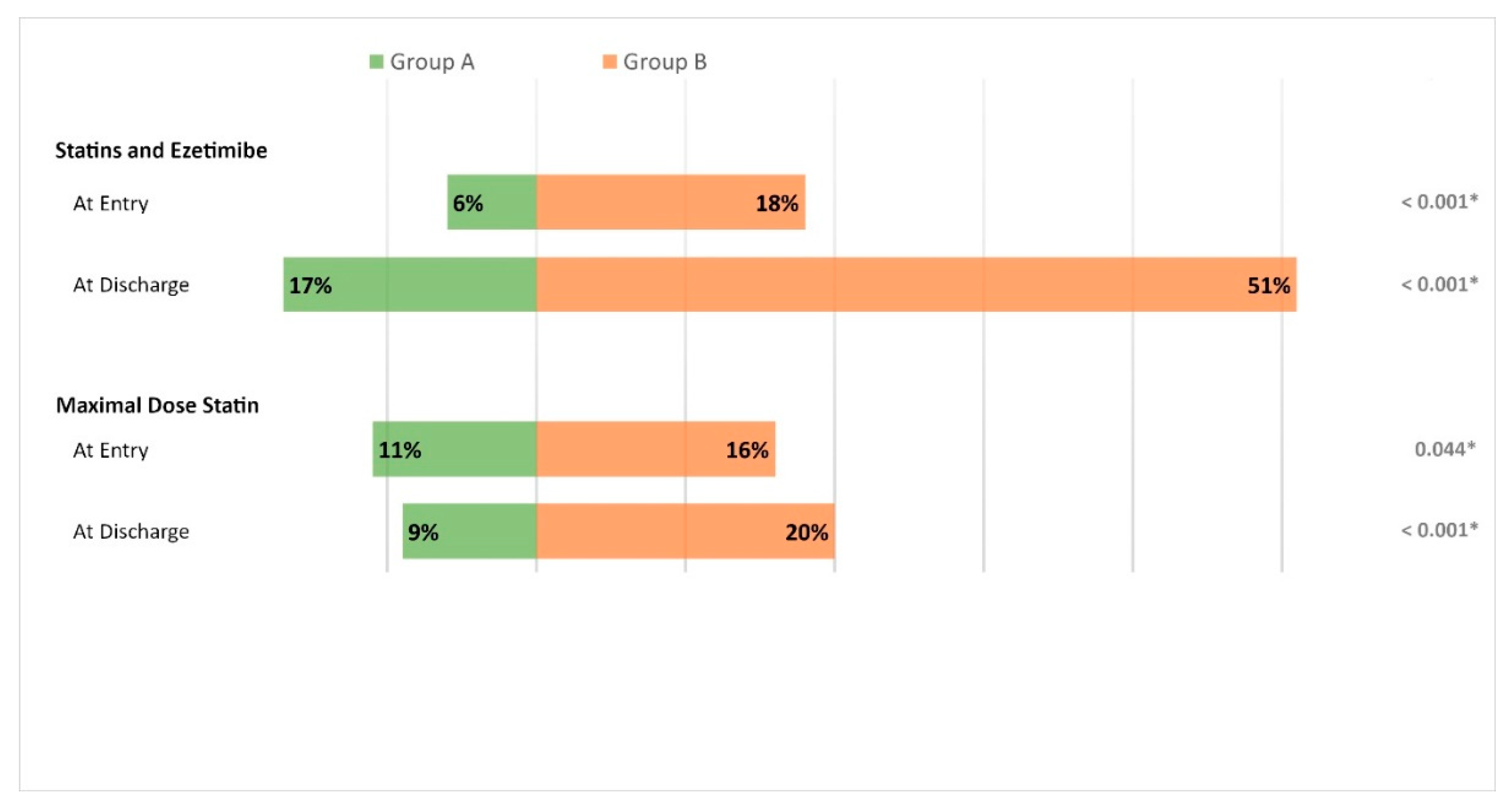Select the Group A legend label

[432, 62]
